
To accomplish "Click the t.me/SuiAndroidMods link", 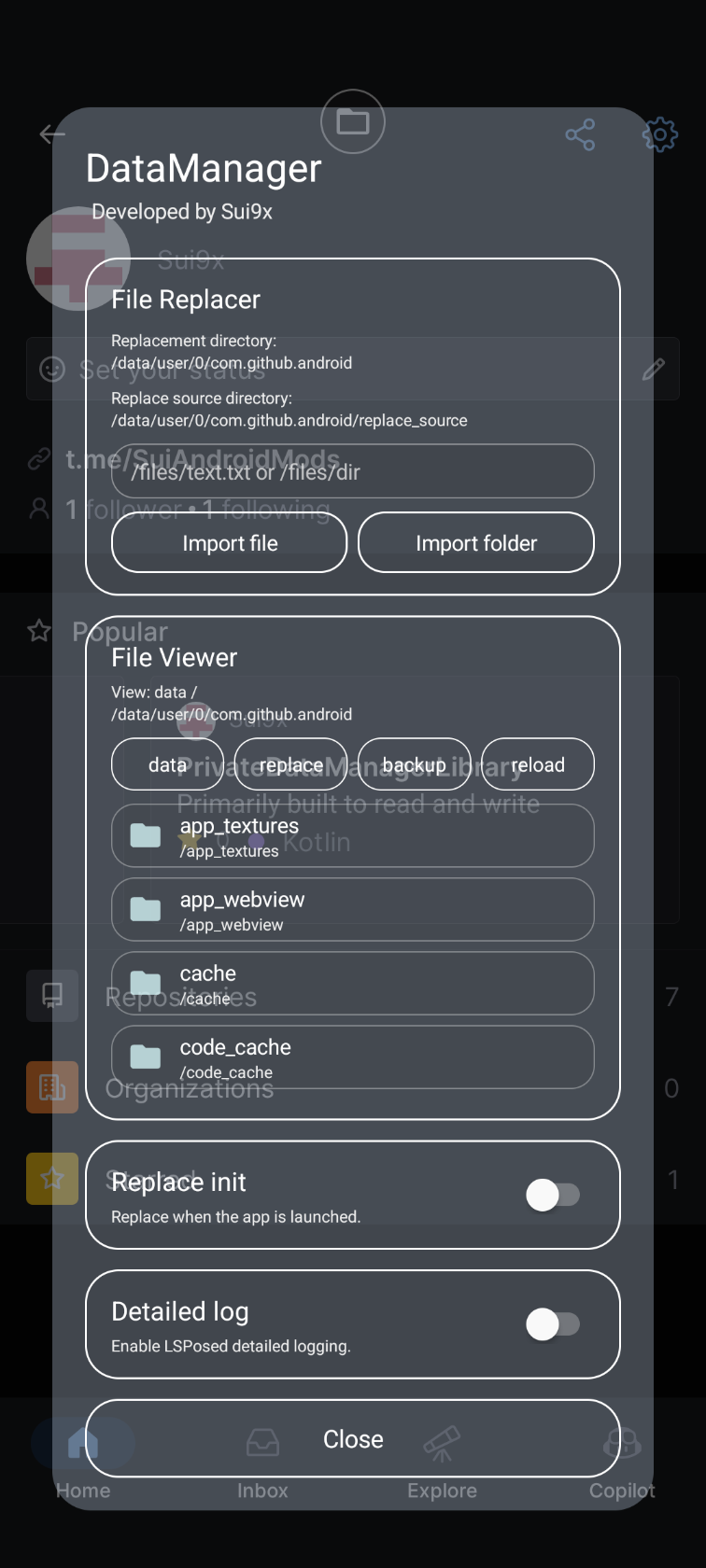I will click(203, 459).
